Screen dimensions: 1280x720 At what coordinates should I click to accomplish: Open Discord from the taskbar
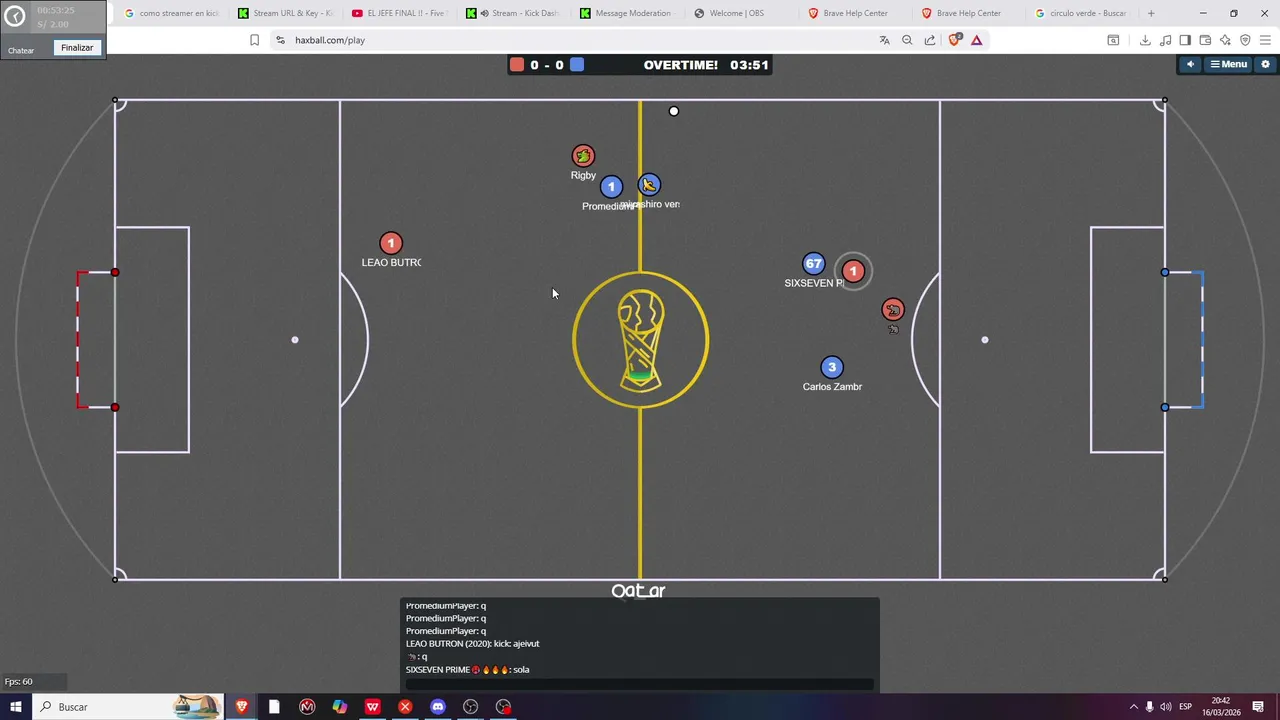pyautogui.click(x=437, y=707)
